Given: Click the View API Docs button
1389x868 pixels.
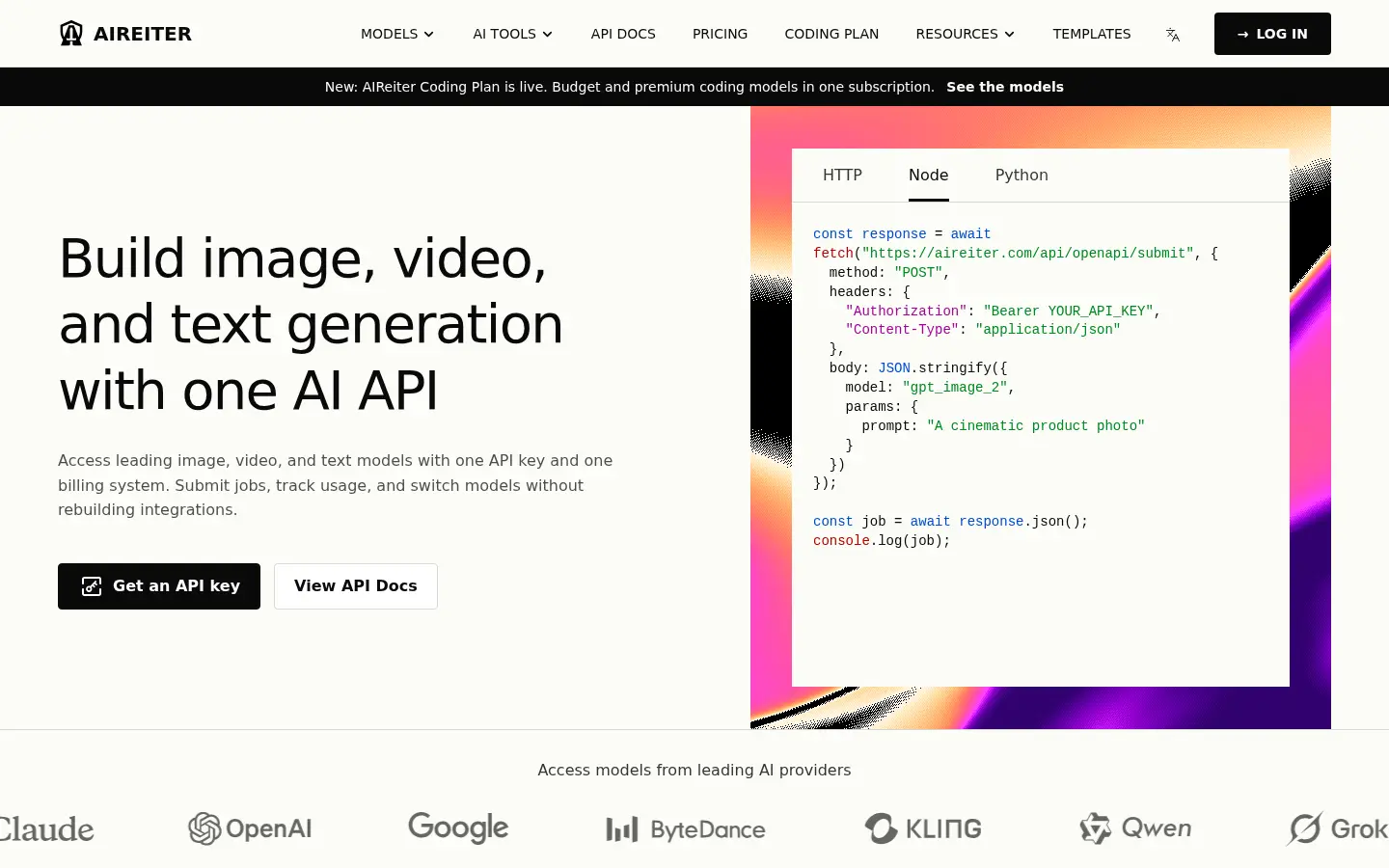Looking at the screenshot, I should (356, 586).
